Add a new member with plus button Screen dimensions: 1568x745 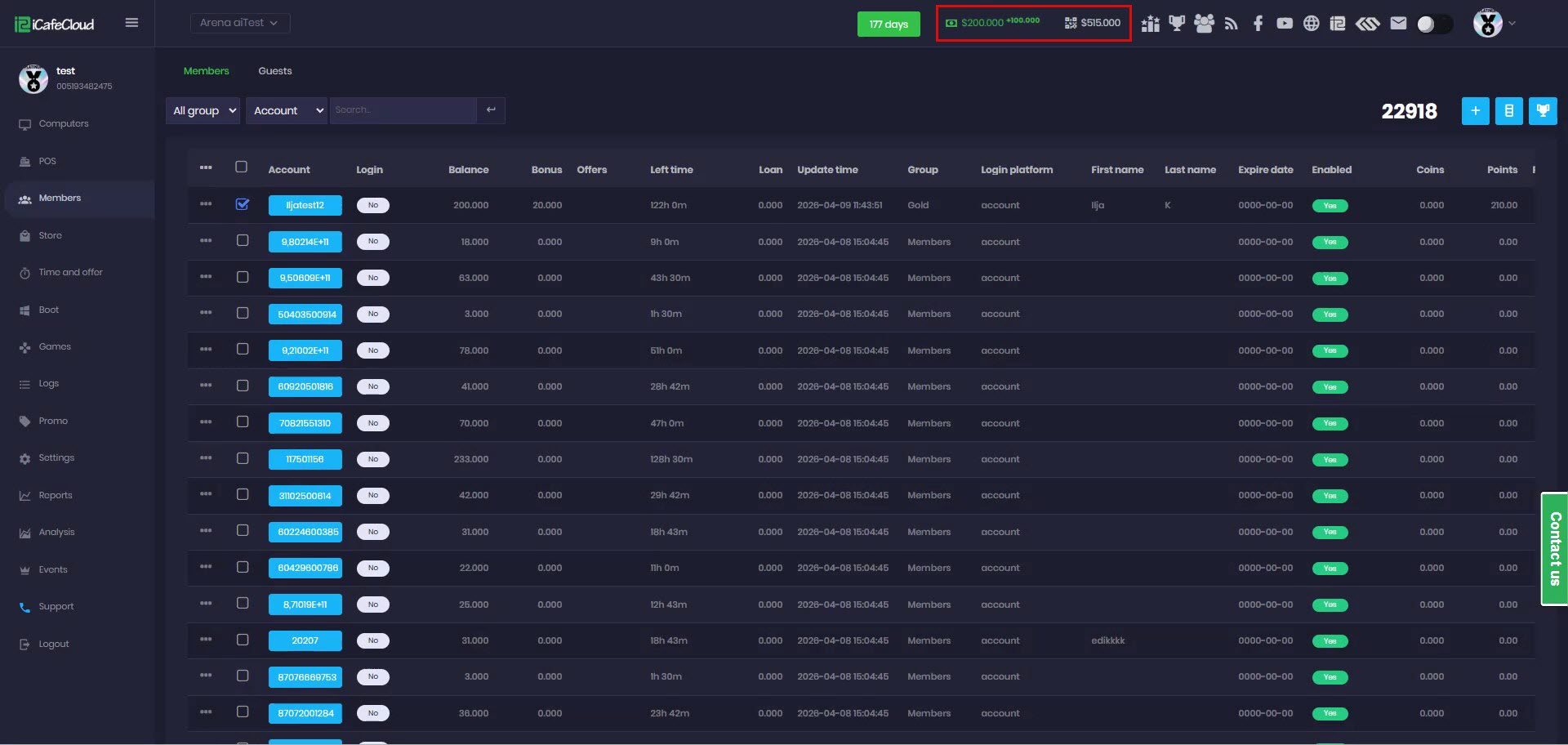1476,111
